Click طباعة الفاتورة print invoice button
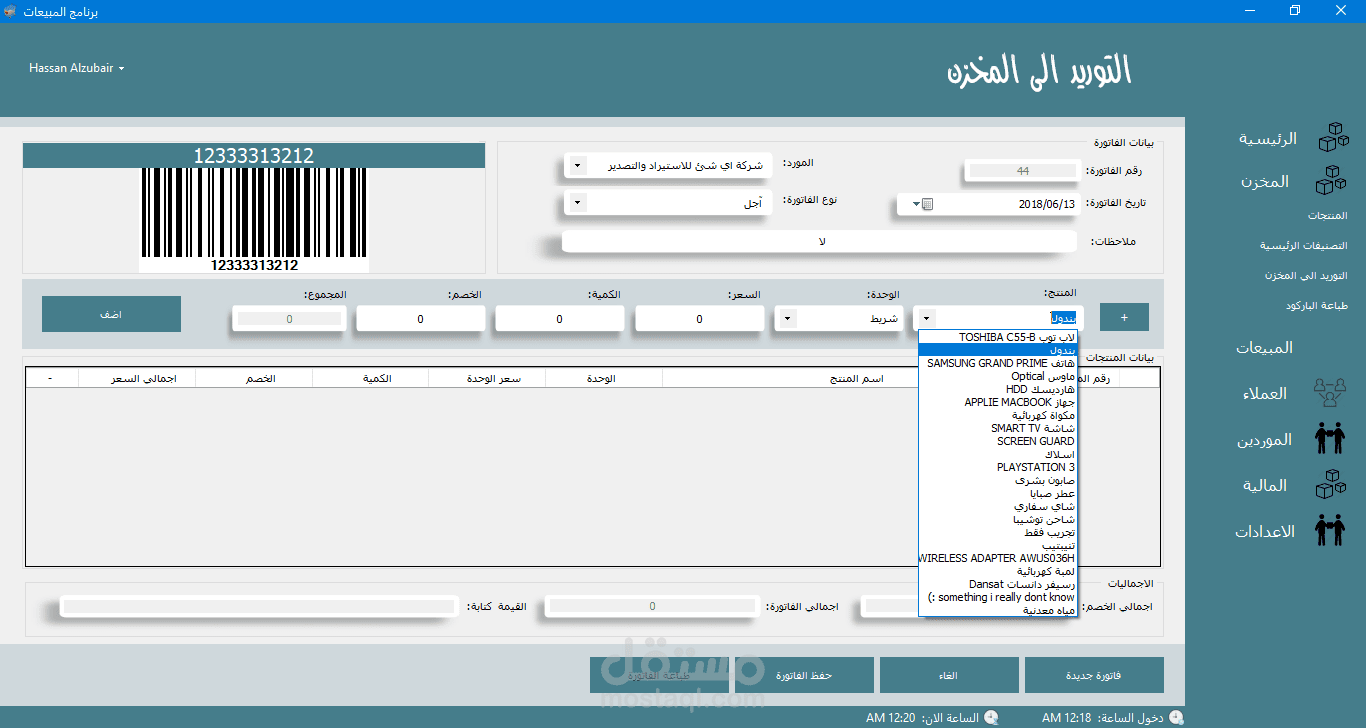 tap(659, 675)
